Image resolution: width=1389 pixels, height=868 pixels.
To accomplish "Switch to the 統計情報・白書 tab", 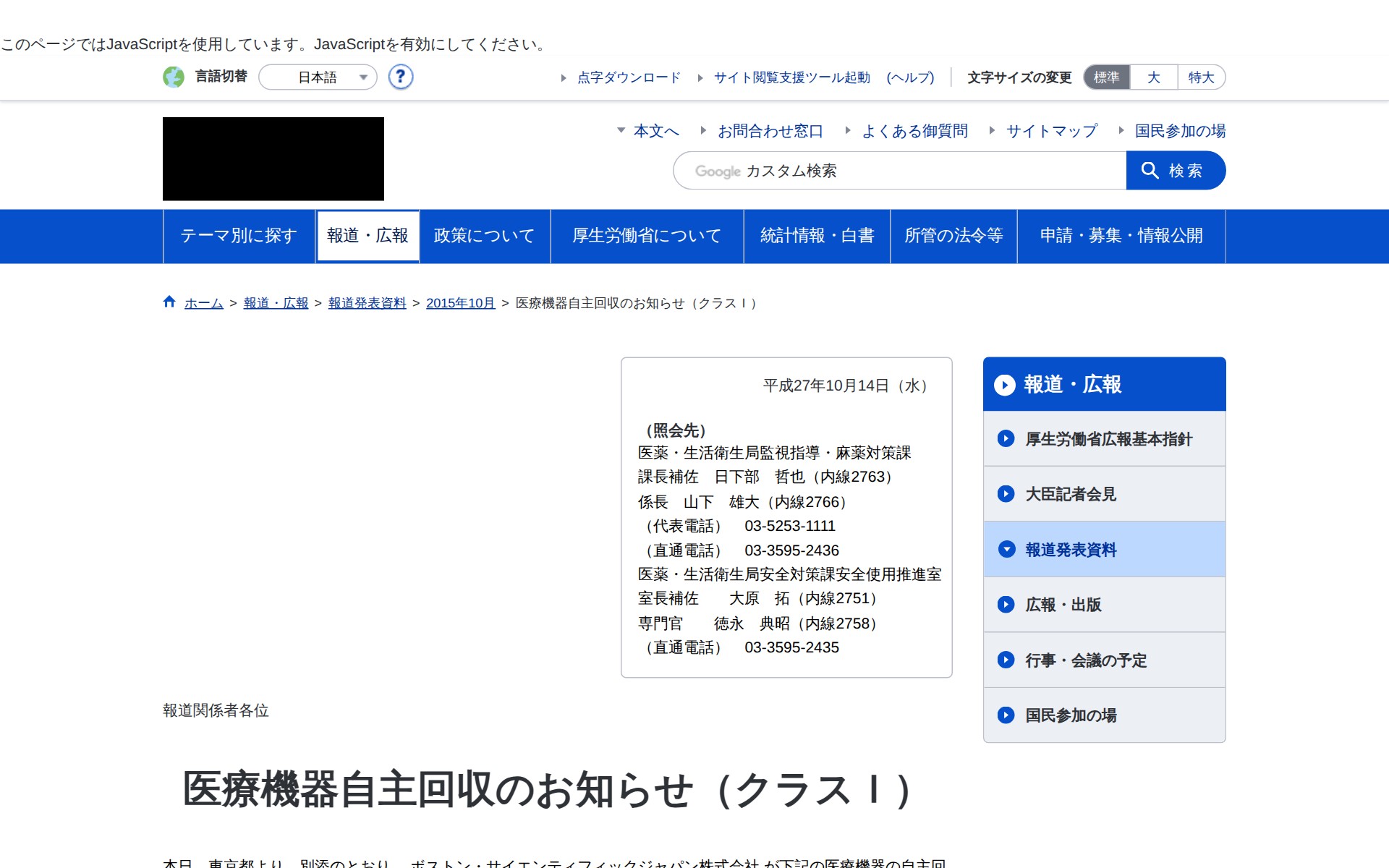I will point(817,236).
